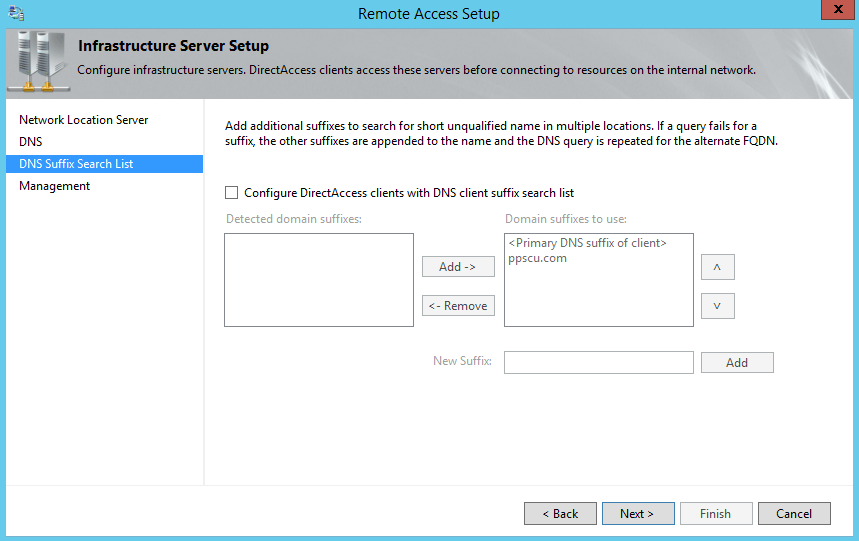Click the <- Remove button
The image size is (859, 541).
(458, 306)
